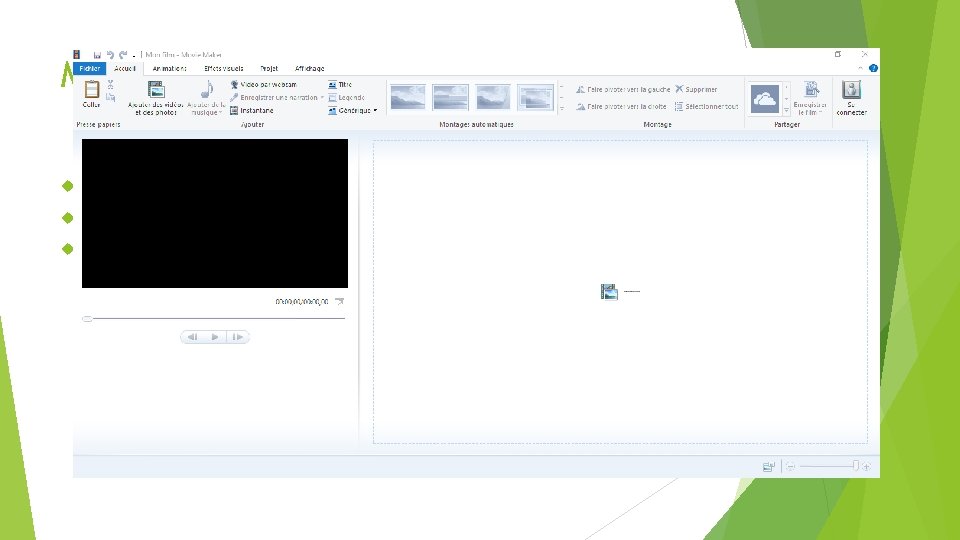Take an Instantané snapshot
The height and width of the screenshot is (540, 960).
click(252, 110)
